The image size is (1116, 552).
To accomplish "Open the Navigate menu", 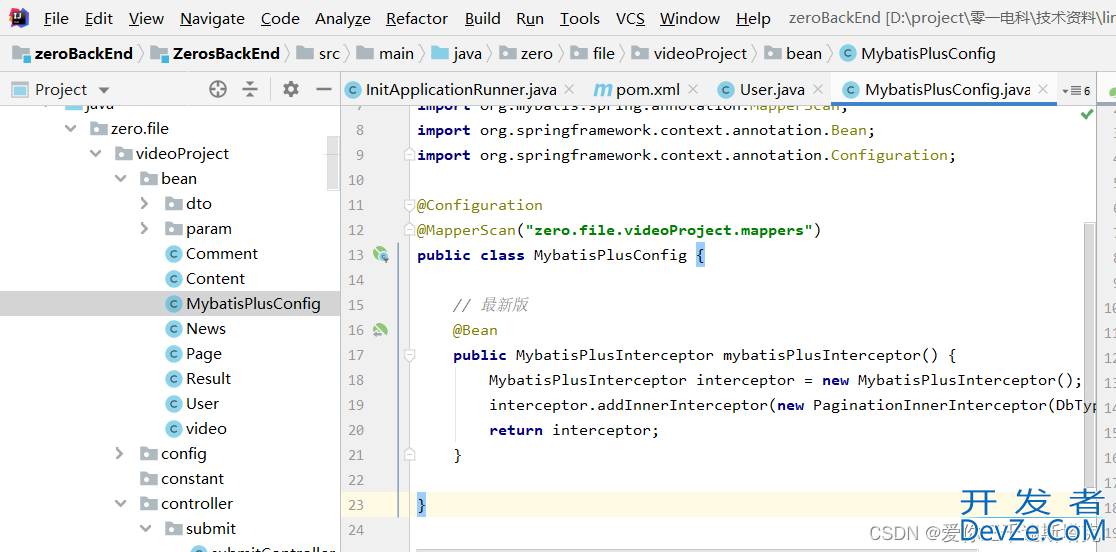I will [212, 18].
